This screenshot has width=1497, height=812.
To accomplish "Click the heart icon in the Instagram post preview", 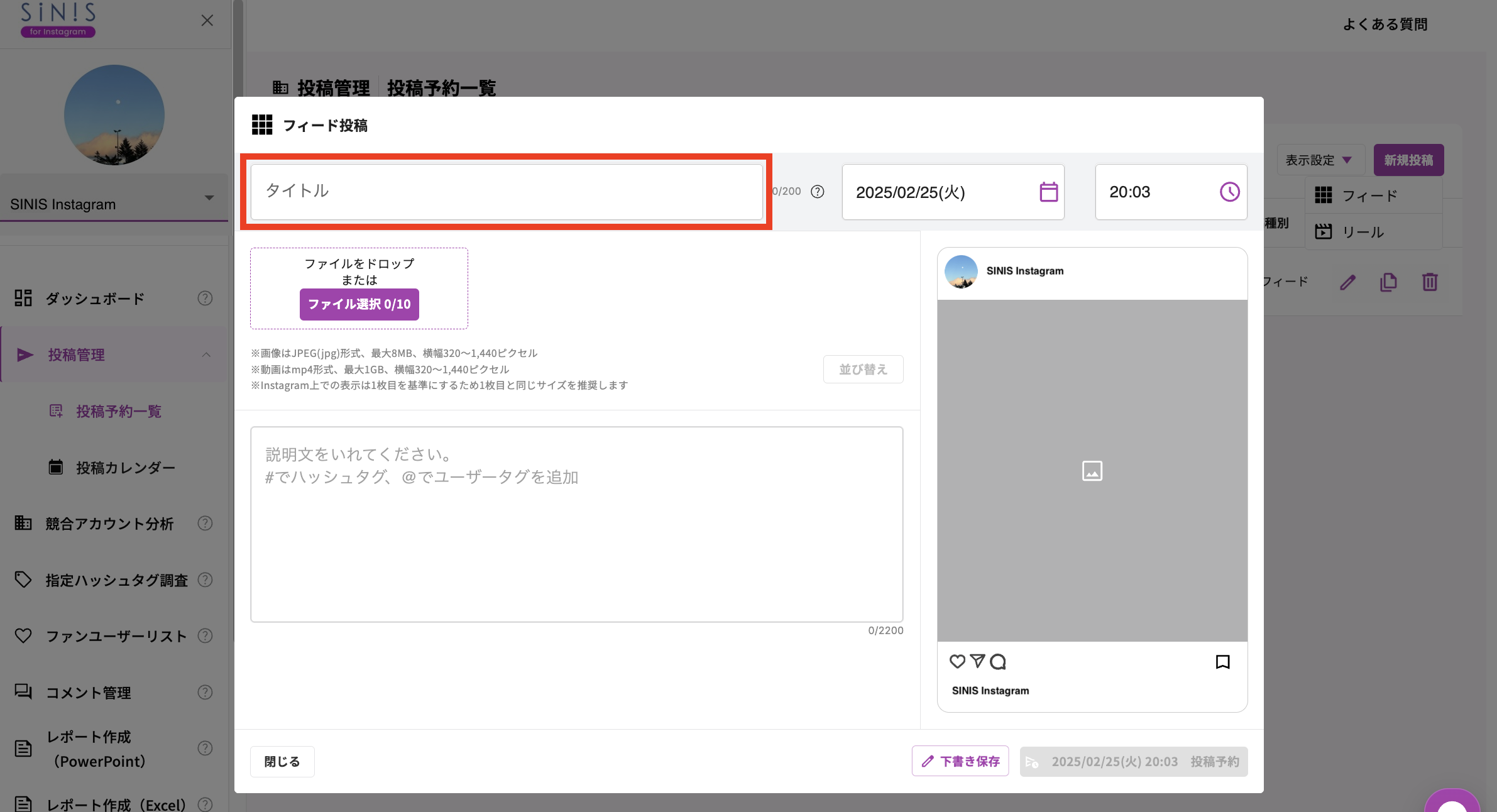I will point(957,662).
